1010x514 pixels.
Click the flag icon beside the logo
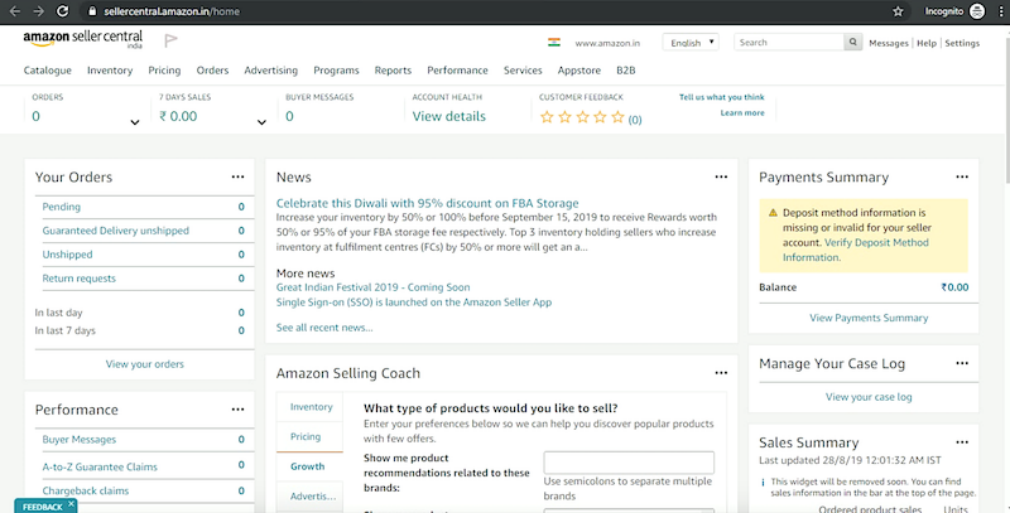(x=171, y=41)
